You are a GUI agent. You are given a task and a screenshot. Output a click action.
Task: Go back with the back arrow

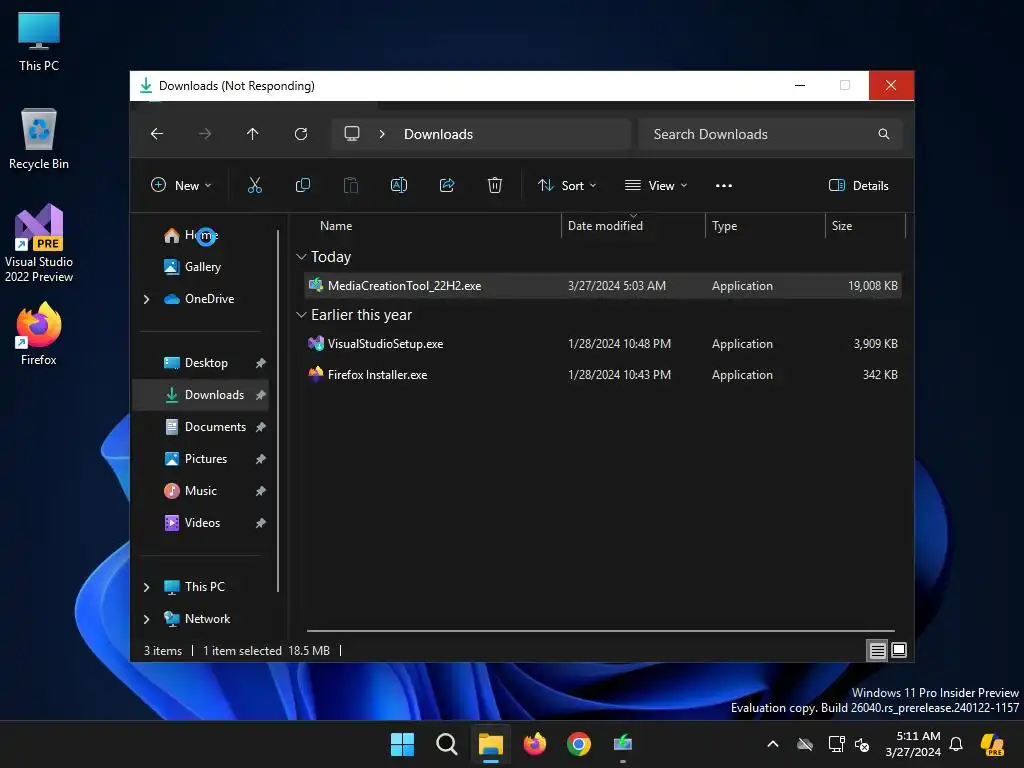point(157,134)
